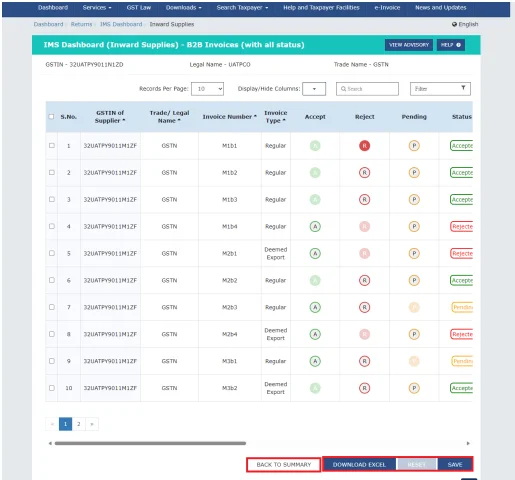Image resolution: width=515 pixels, height=480 pixels.
Task: Select row 3 checkbox for M1b3
Action: tap(52, 199)
